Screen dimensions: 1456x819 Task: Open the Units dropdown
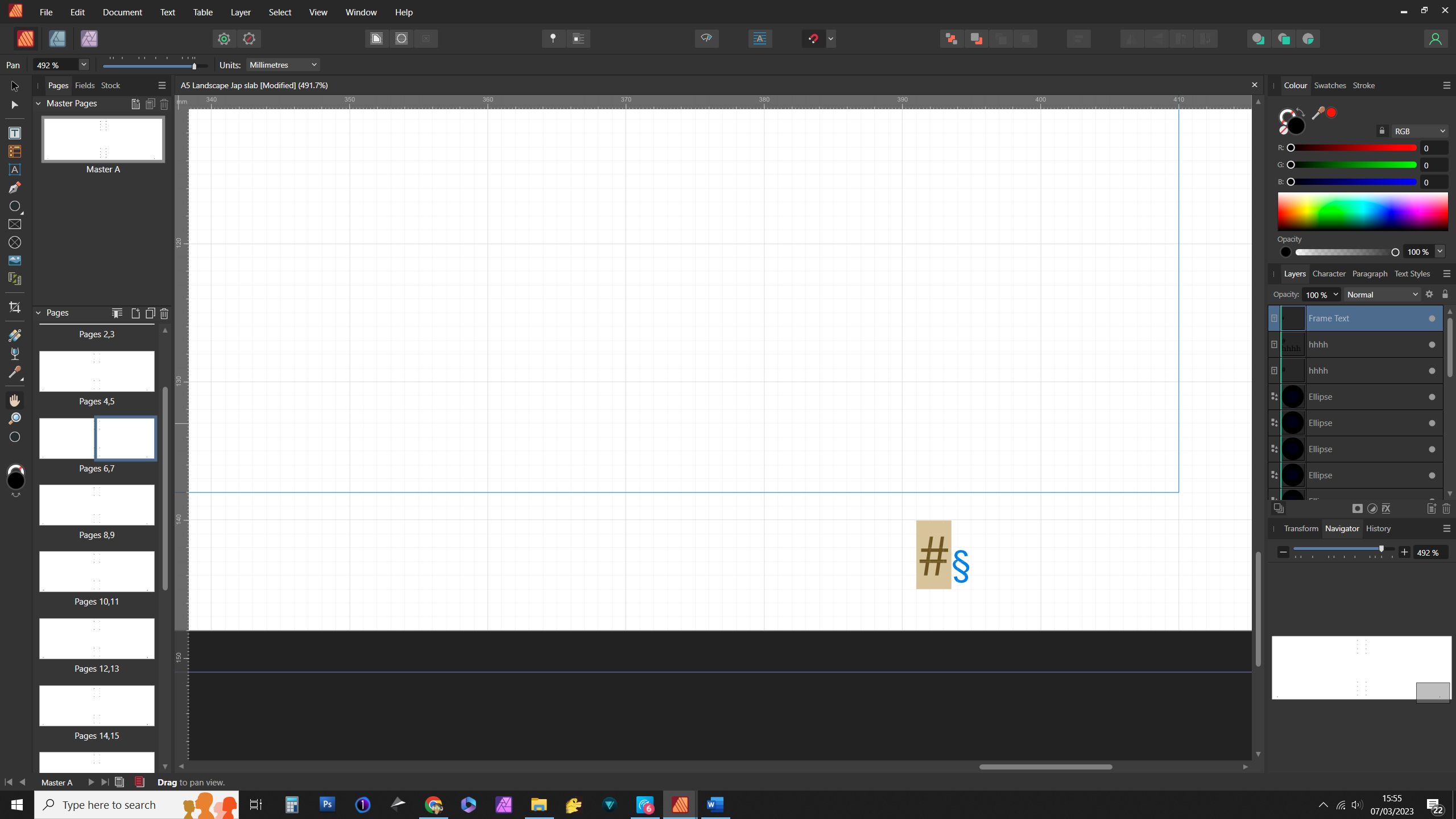coord(283,65)
